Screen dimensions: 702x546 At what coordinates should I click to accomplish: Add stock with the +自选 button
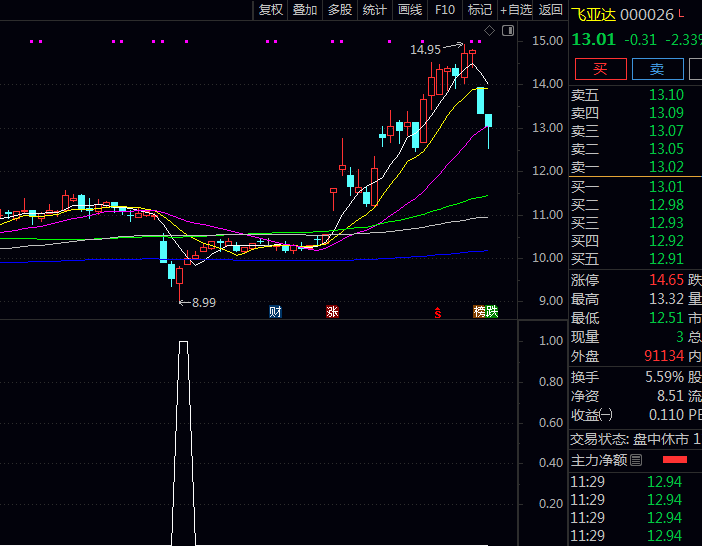coord(516,10)
